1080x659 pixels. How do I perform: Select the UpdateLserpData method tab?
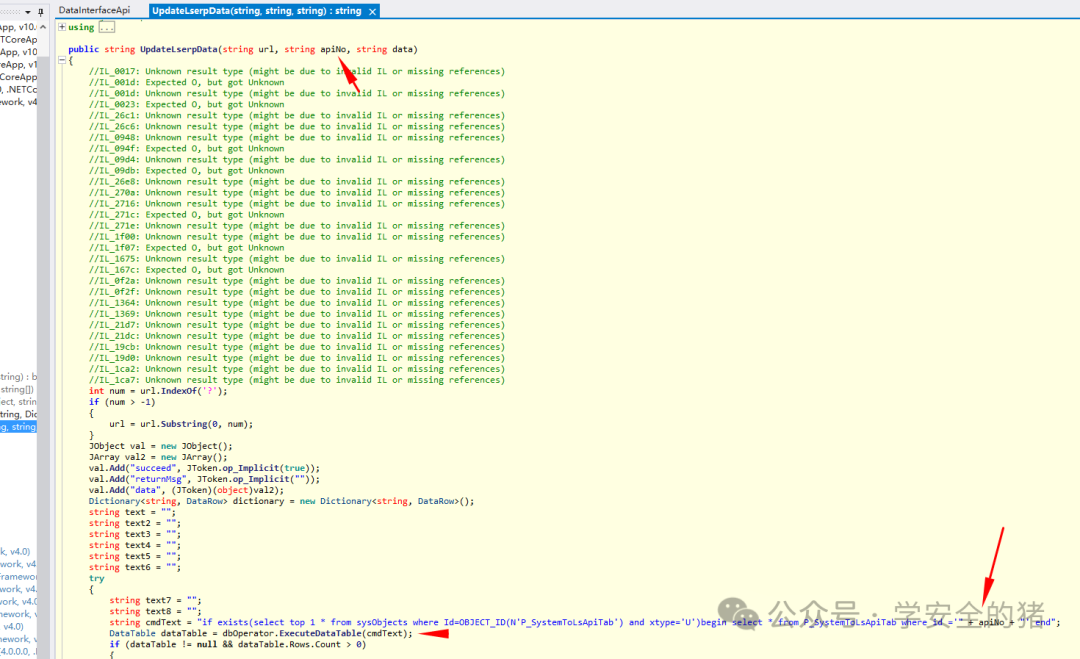pyautogui.click(x=257, y=10)
